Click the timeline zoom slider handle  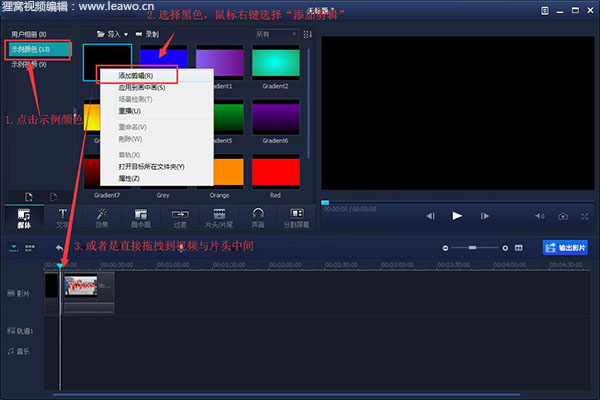[x=473, y=248]
